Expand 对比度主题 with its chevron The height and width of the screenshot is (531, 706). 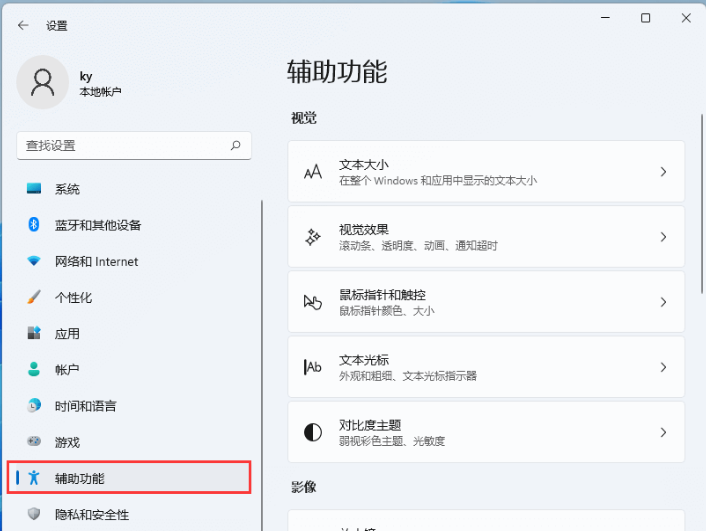coord(663,432)
